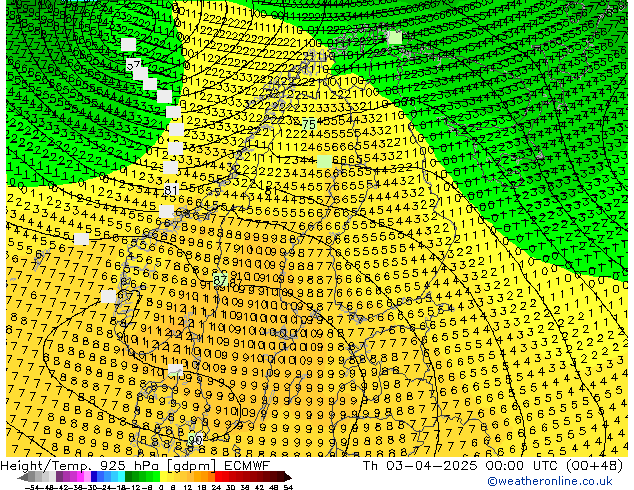Click the Height/Temp. 925 hPa ECMWF title
This screenshot has height=490, width=634.
point(135,466)
